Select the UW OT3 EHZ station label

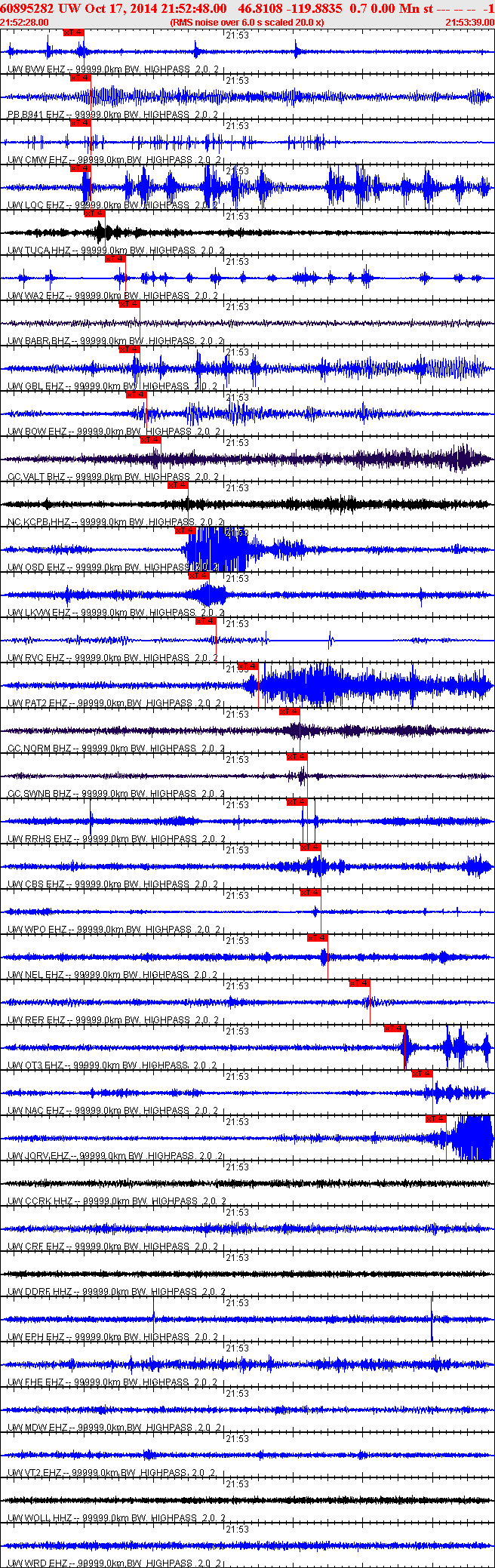click(x=112, y=1065)
